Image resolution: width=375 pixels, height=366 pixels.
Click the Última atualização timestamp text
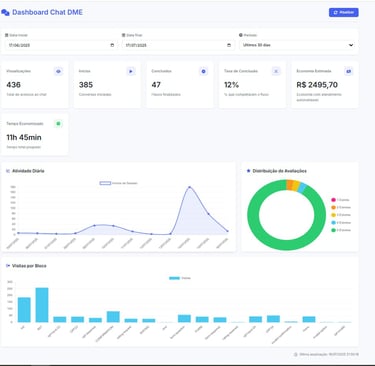pyautogui.click(x=329, y=354)
